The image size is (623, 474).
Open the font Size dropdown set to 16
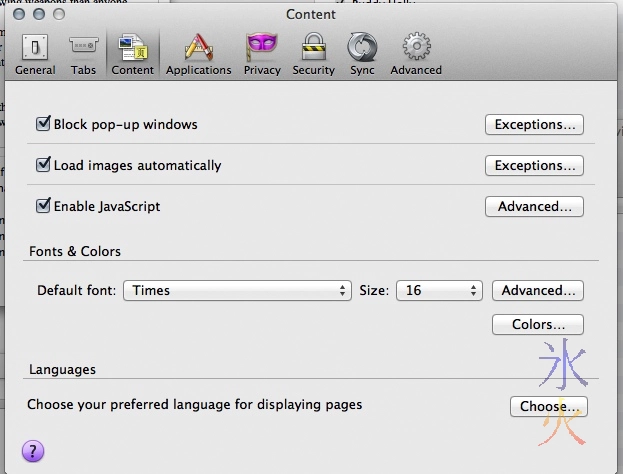click(439, 290)
